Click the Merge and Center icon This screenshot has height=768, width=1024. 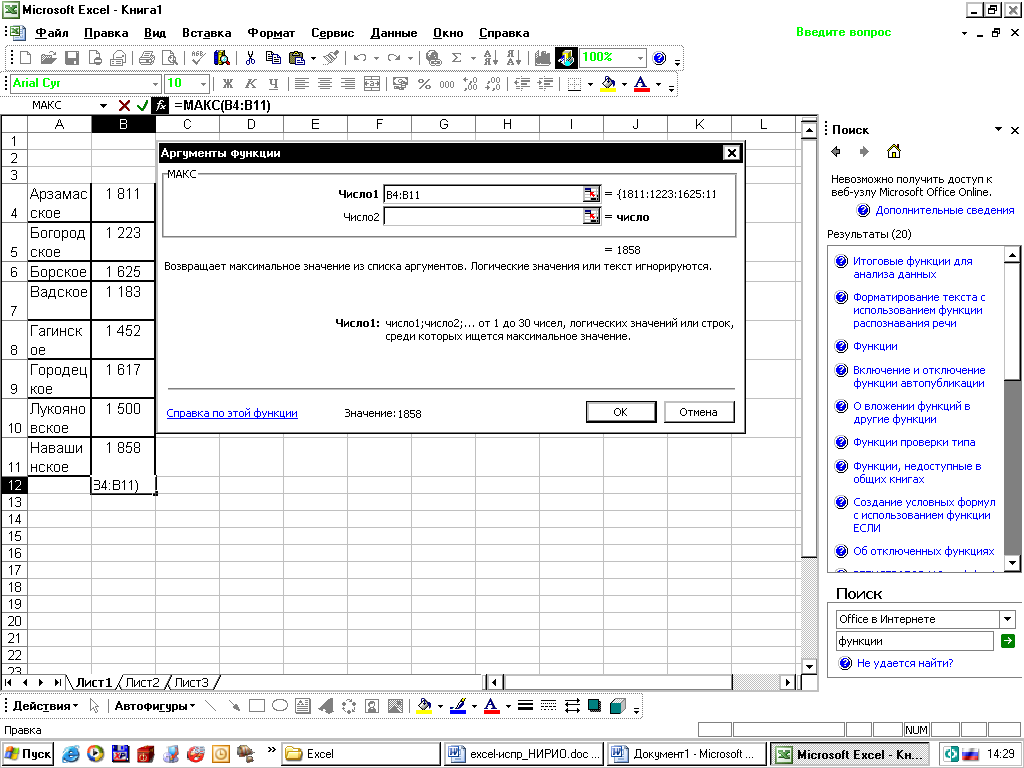[372, 84]
